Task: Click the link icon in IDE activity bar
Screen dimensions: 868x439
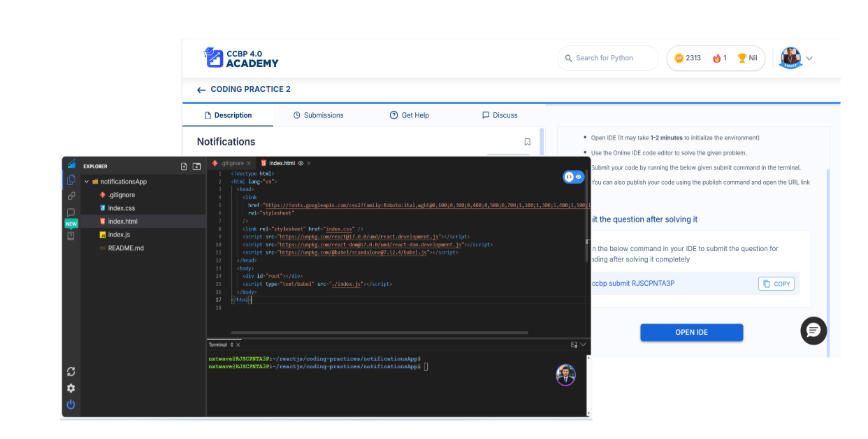Action: pyautogui.click(x=71, y=196)
